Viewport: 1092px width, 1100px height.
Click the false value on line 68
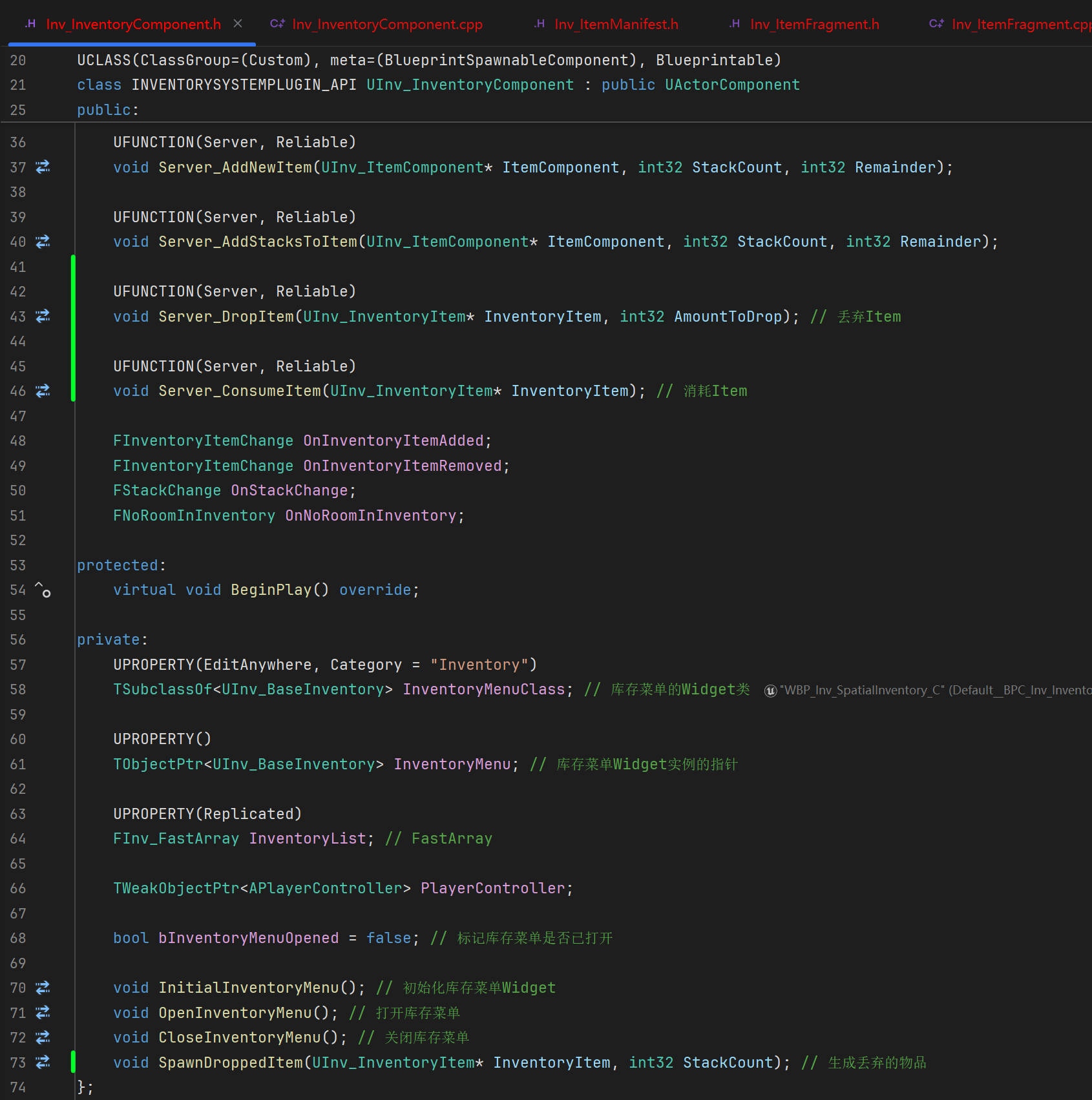[389, 938]
